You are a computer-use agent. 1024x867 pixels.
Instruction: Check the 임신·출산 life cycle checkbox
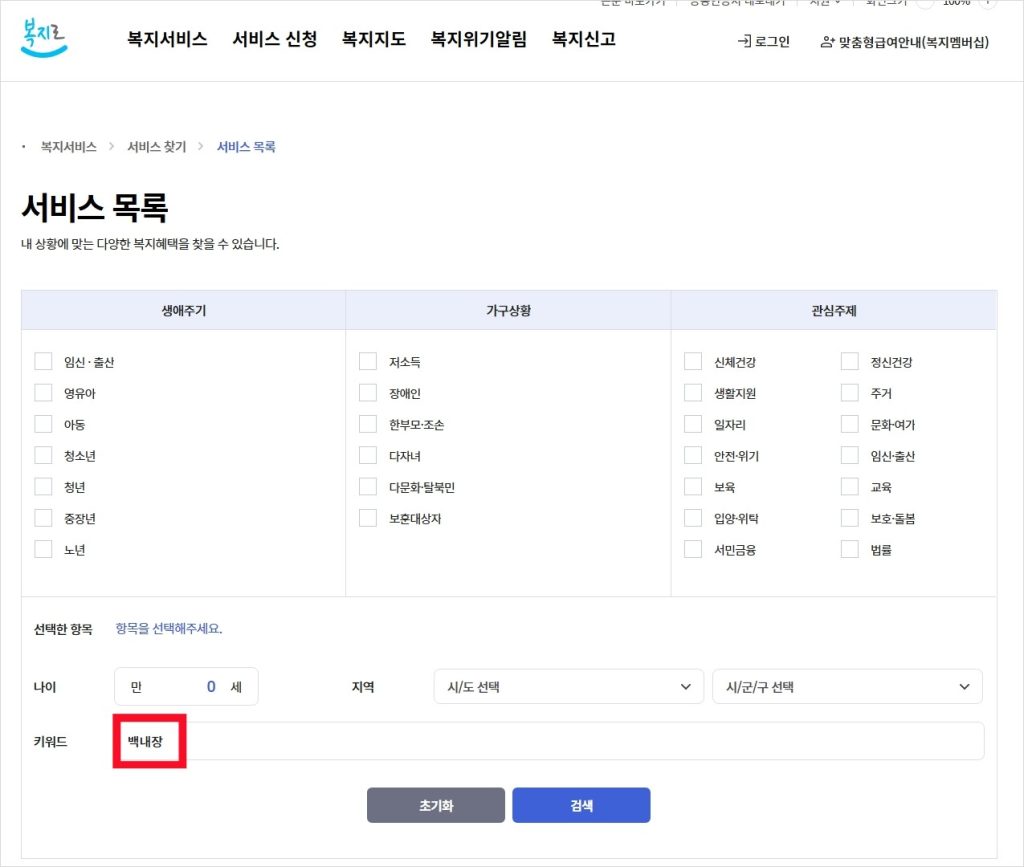click(x=43, y=361)
